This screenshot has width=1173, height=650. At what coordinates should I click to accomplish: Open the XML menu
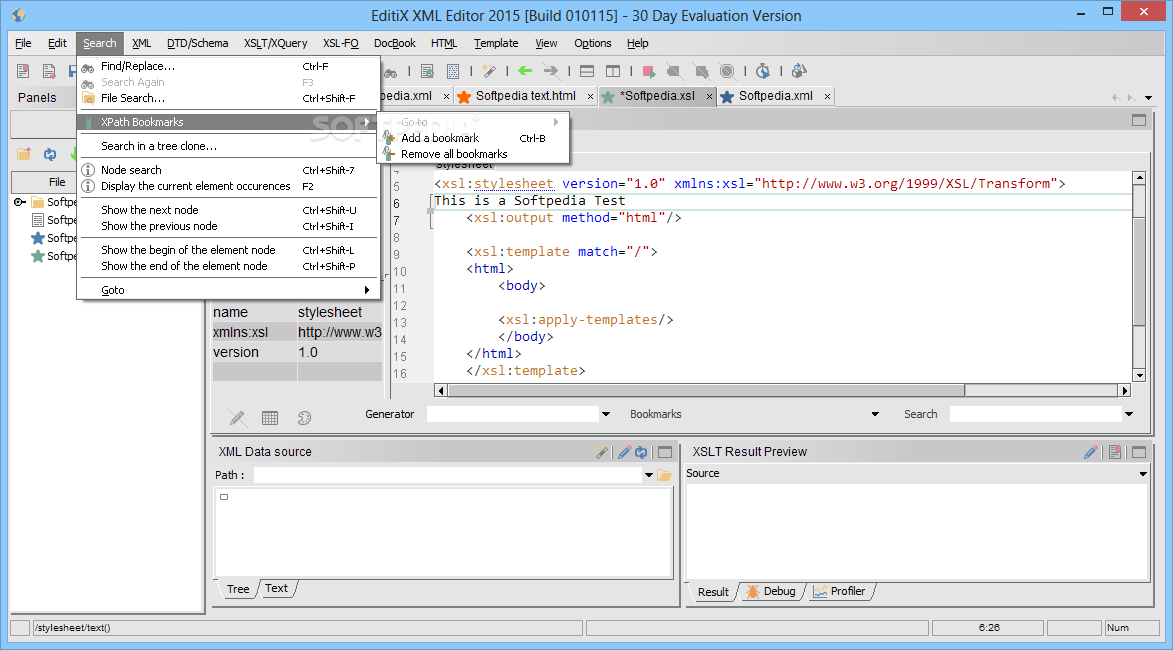(141, 43)
